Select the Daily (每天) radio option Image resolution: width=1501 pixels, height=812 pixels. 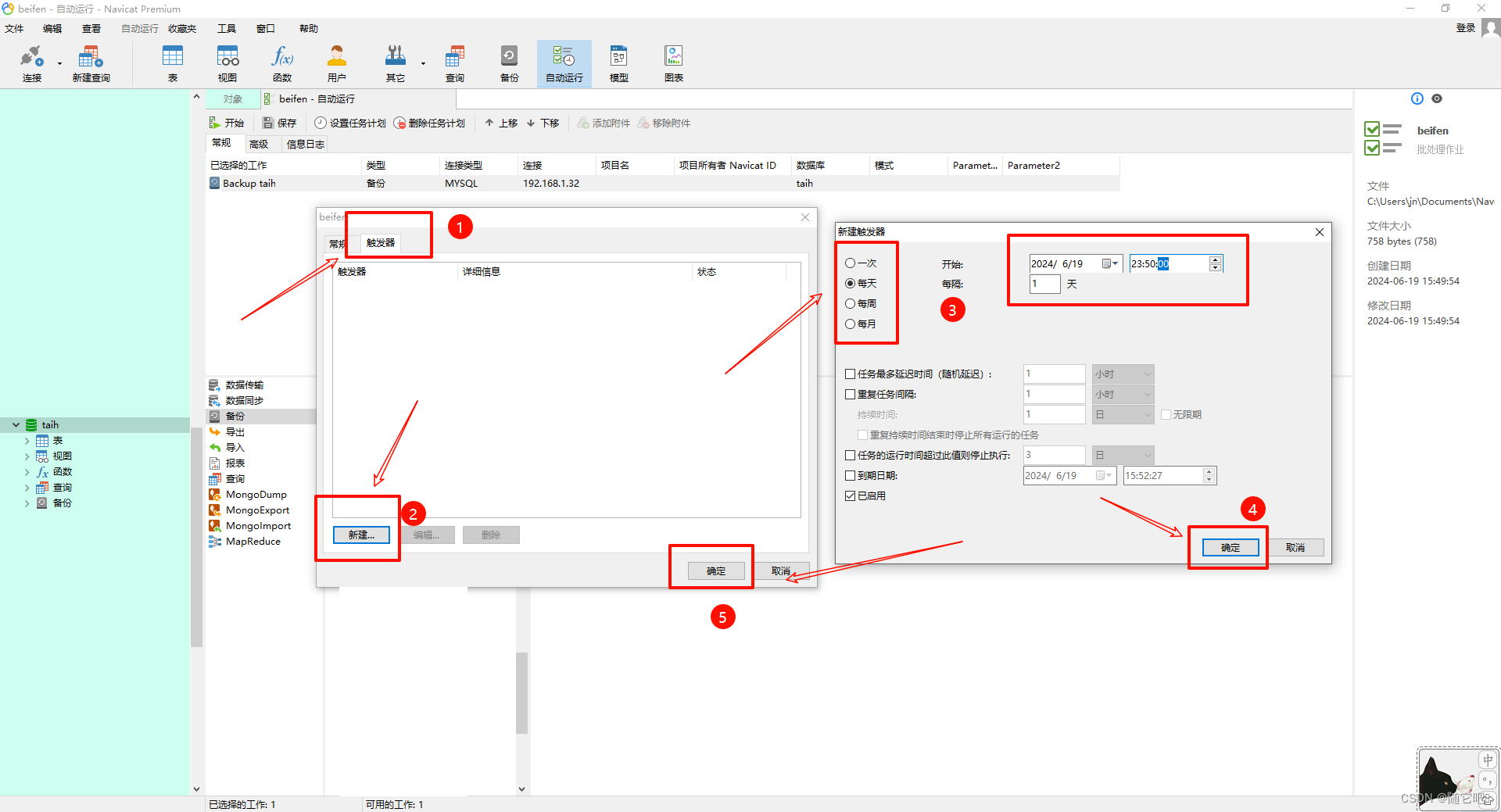tap(850, 284)
